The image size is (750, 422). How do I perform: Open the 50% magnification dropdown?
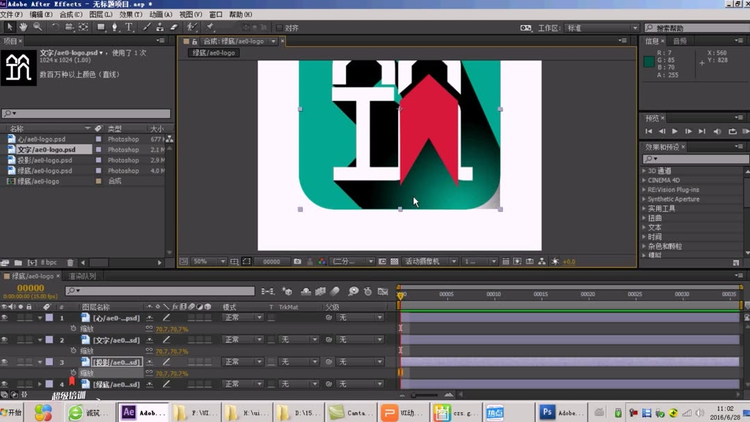click(x=209, y=262)
